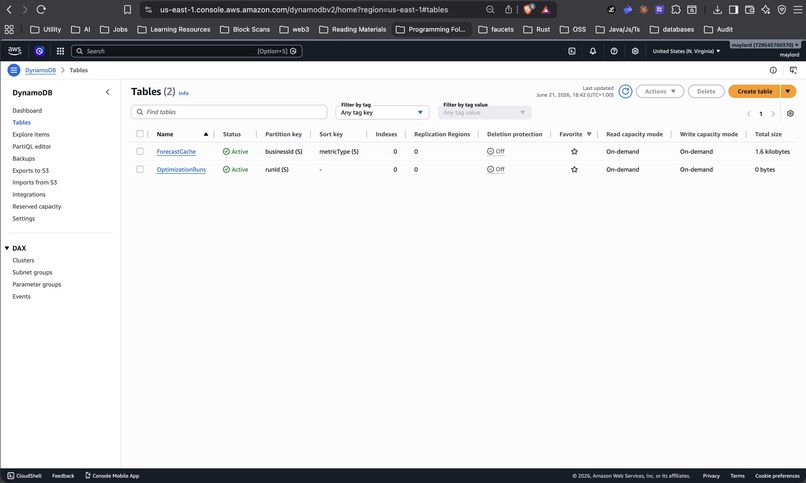Image resolution: width=806 pixels, height=483 pixels.
Task: Open CloudShell in the footer
Action: coord(24,476)
